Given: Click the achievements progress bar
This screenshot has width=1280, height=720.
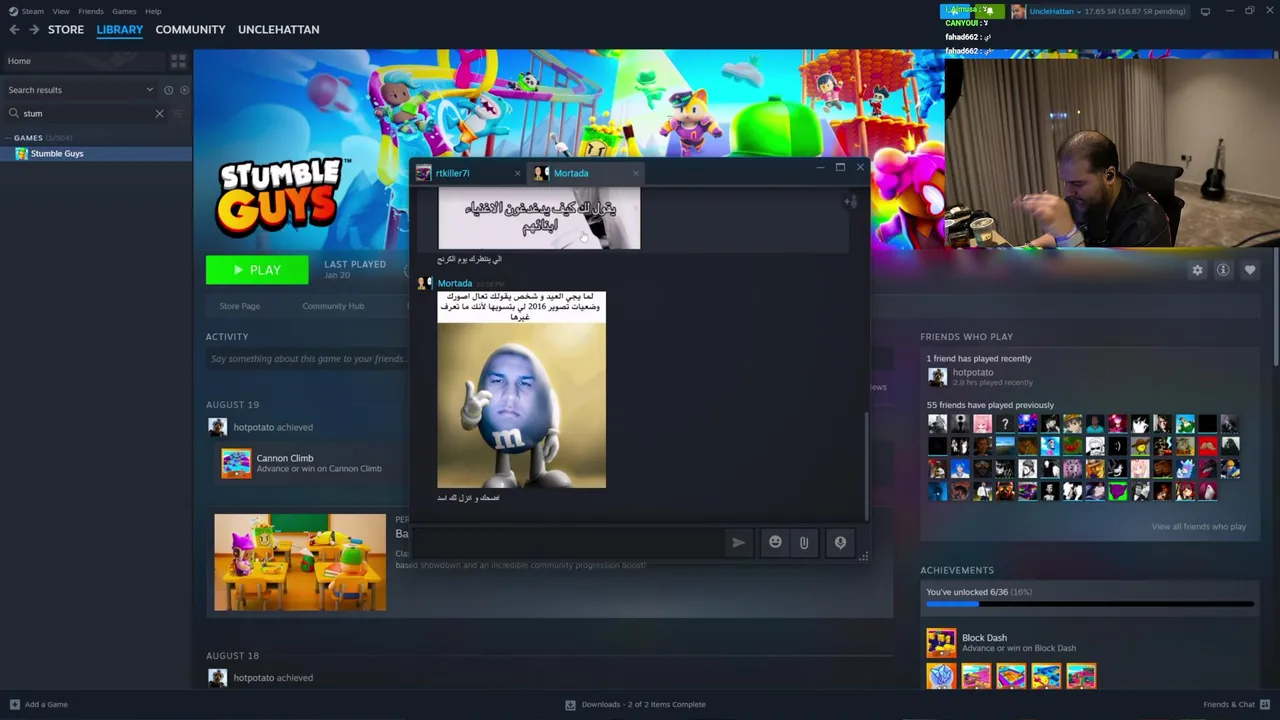Looking at the screenshot, I should click(x=1089, y=604).
